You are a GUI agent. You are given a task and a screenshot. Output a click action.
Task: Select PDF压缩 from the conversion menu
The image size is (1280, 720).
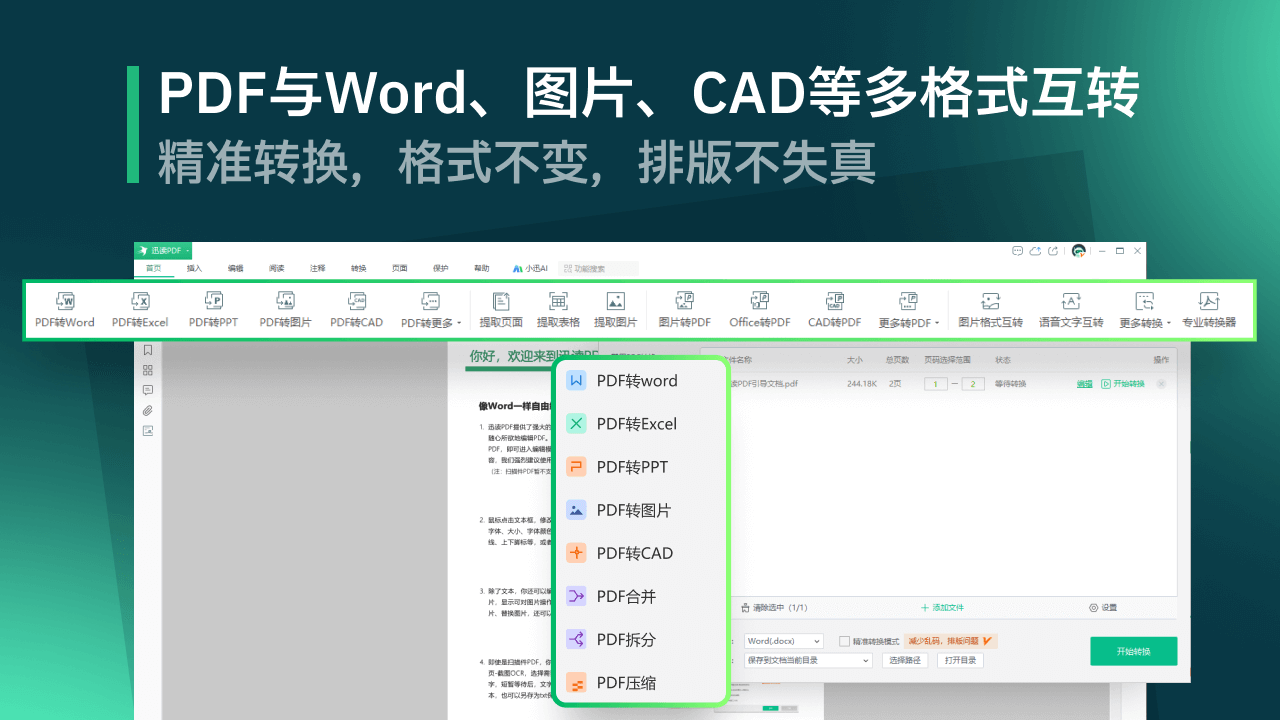pyautogui.click(x=624, y=683)
